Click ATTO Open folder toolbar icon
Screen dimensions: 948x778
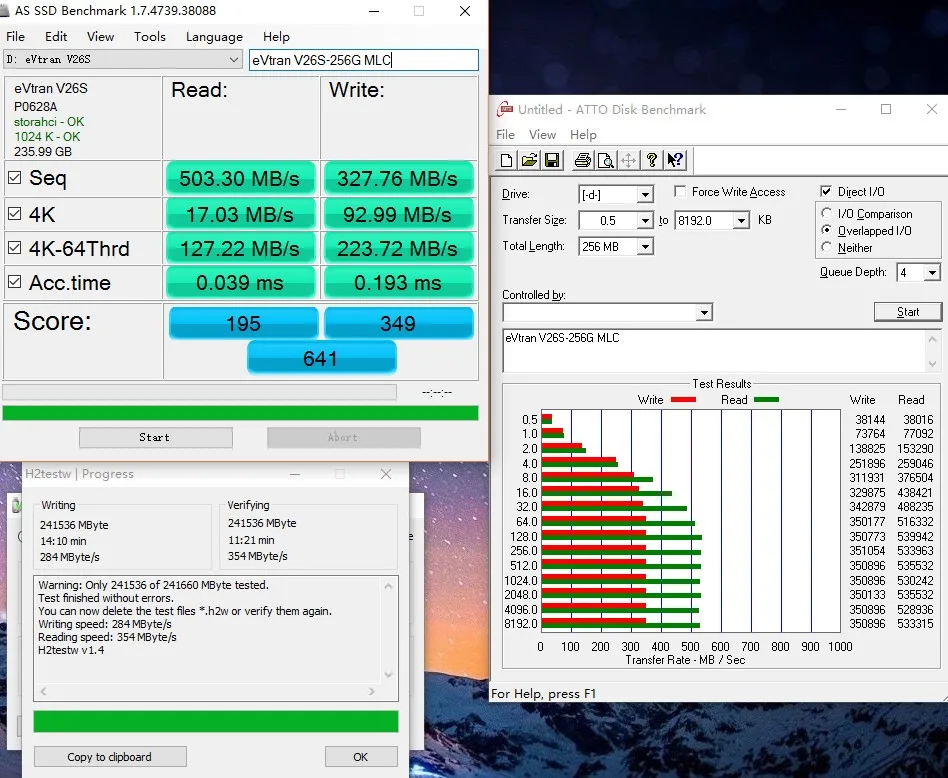pyautogui.click(x=529, y=160)
